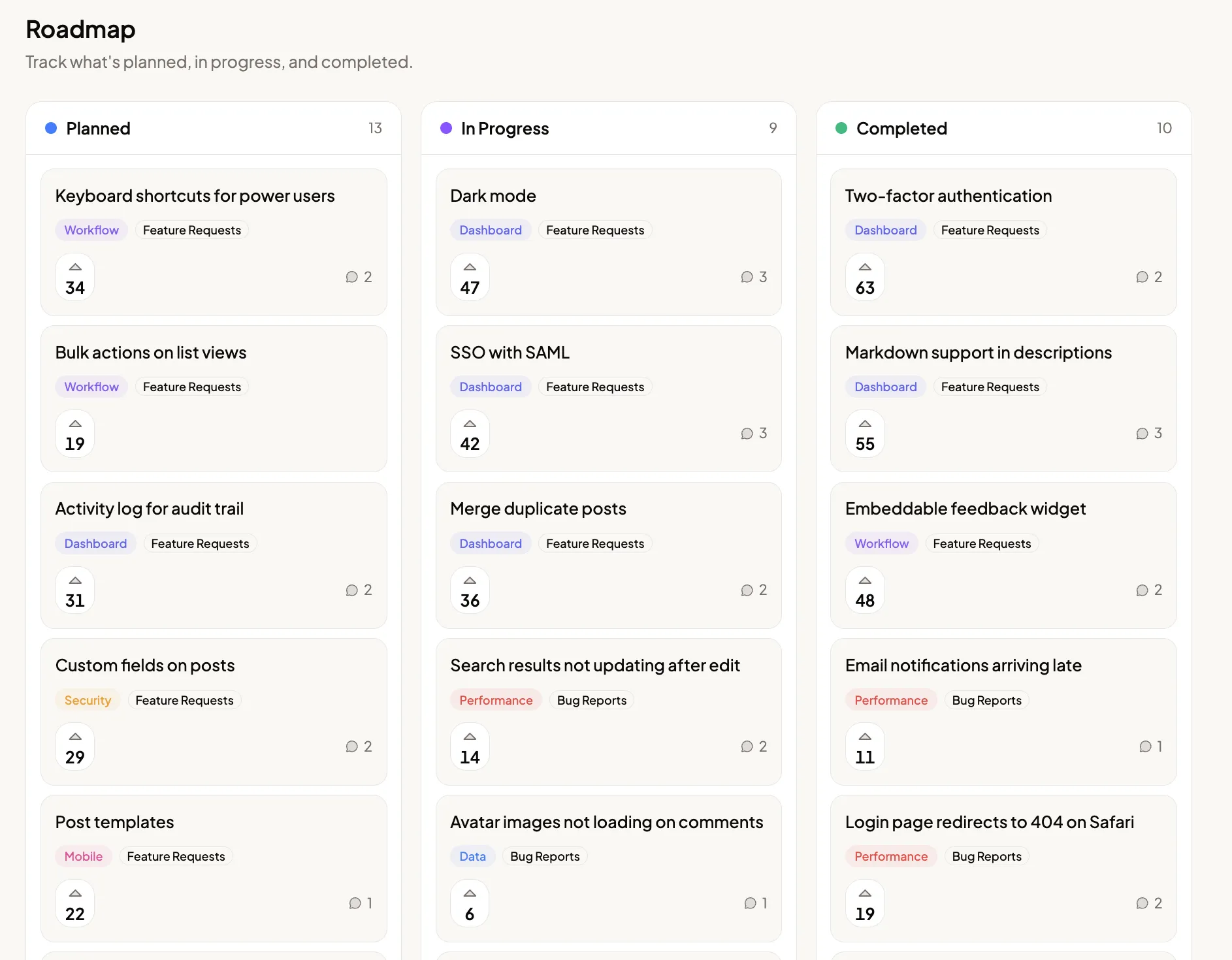The width and height of the screenshot is (1232, 960).
Task: Click Dashboard tag on Activity log card
Action: tap(95, 543)
